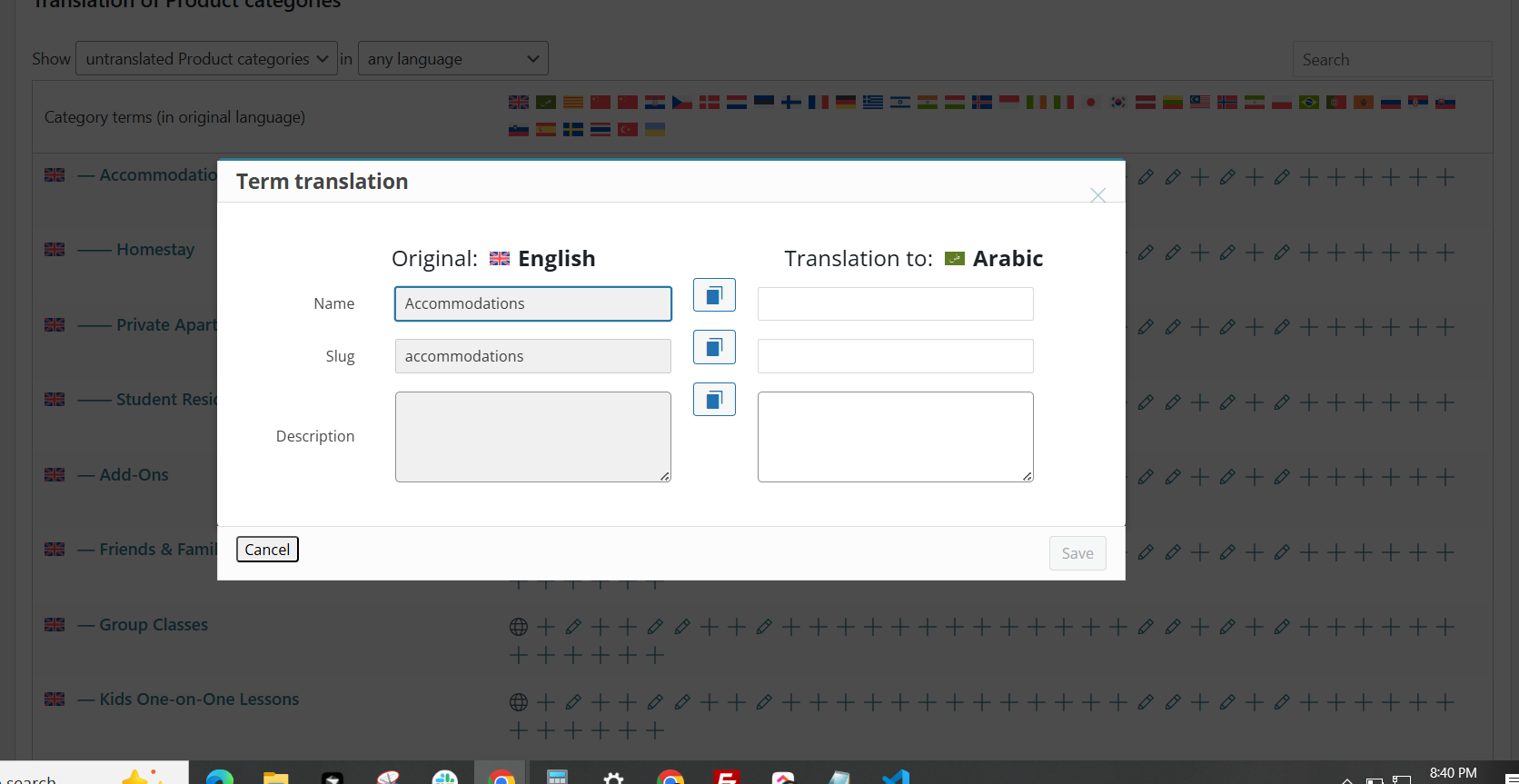Click the Turkey flag in the language header
The image size is (1519, 784).
pyautogui.click(x=628, y=130)
